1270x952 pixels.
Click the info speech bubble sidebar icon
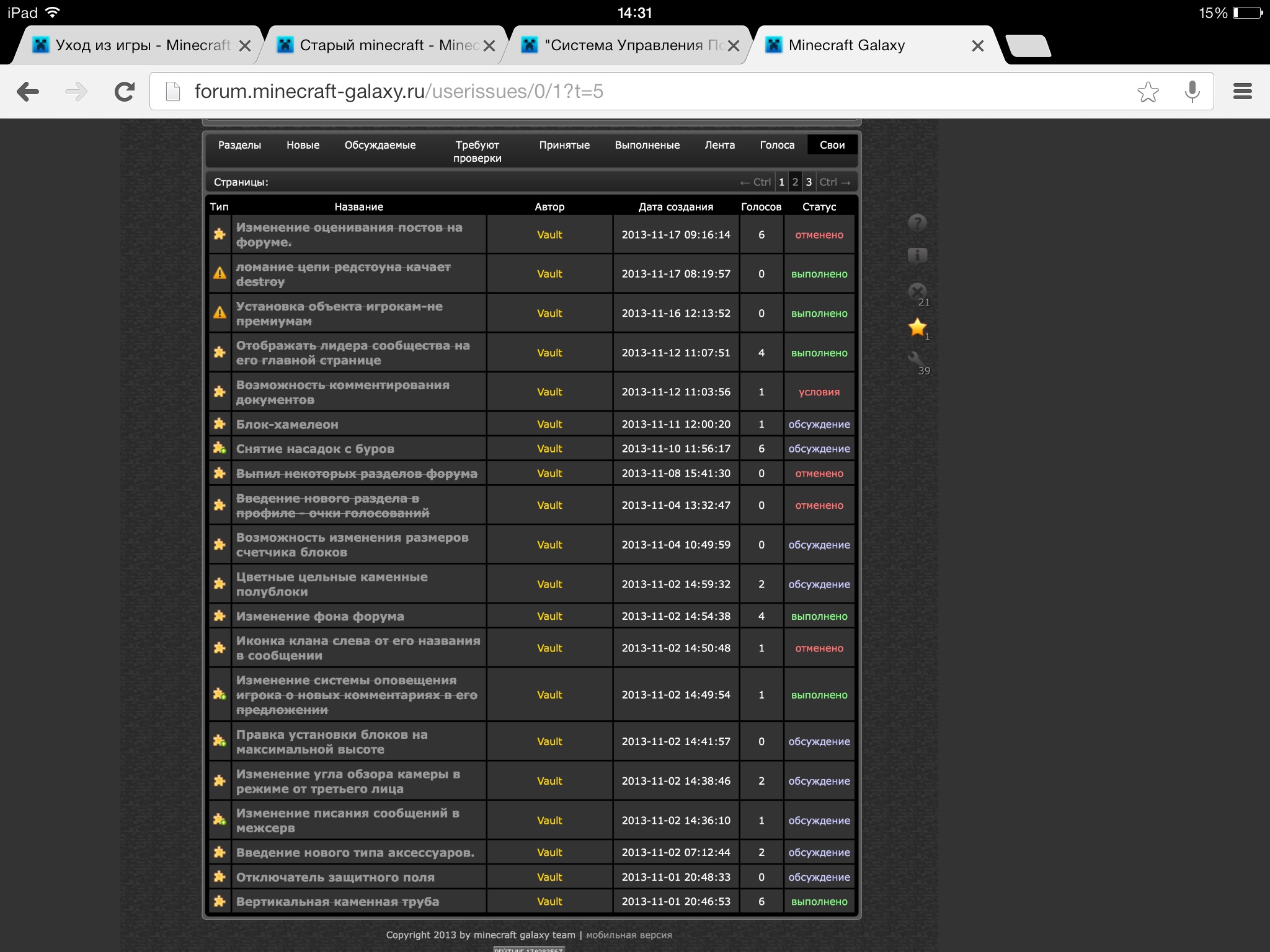pos(917,255)
